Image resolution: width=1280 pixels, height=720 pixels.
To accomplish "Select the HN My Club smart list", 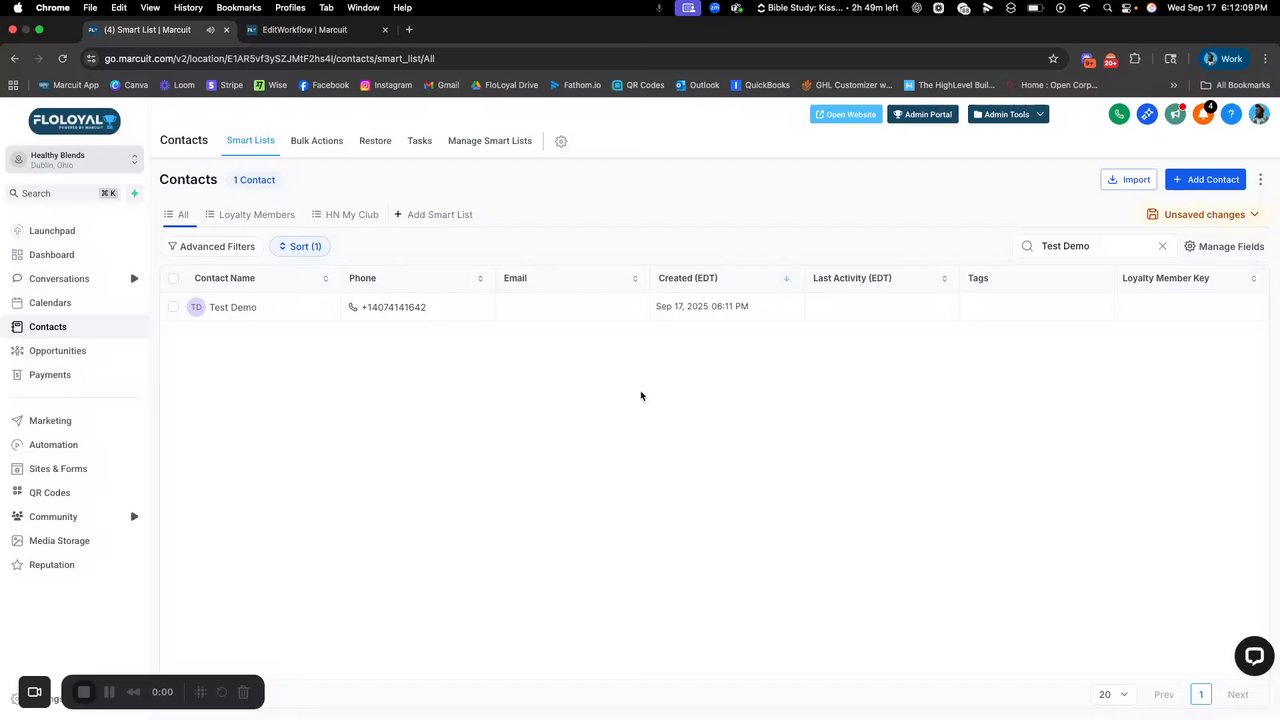I will click(x=345, y=215).
